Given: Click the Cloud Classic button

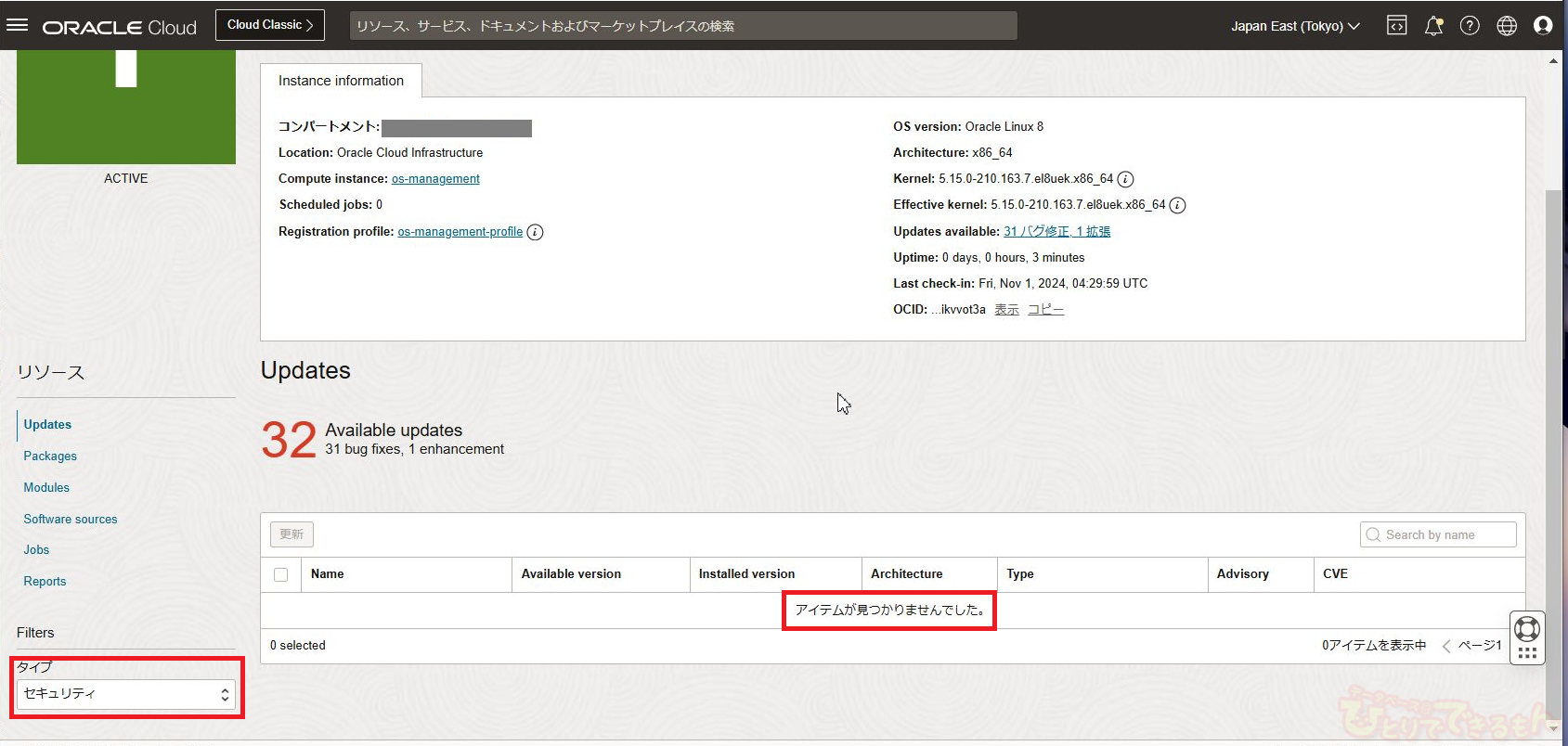Looking at the screenshot, I should tap(269, 25).
